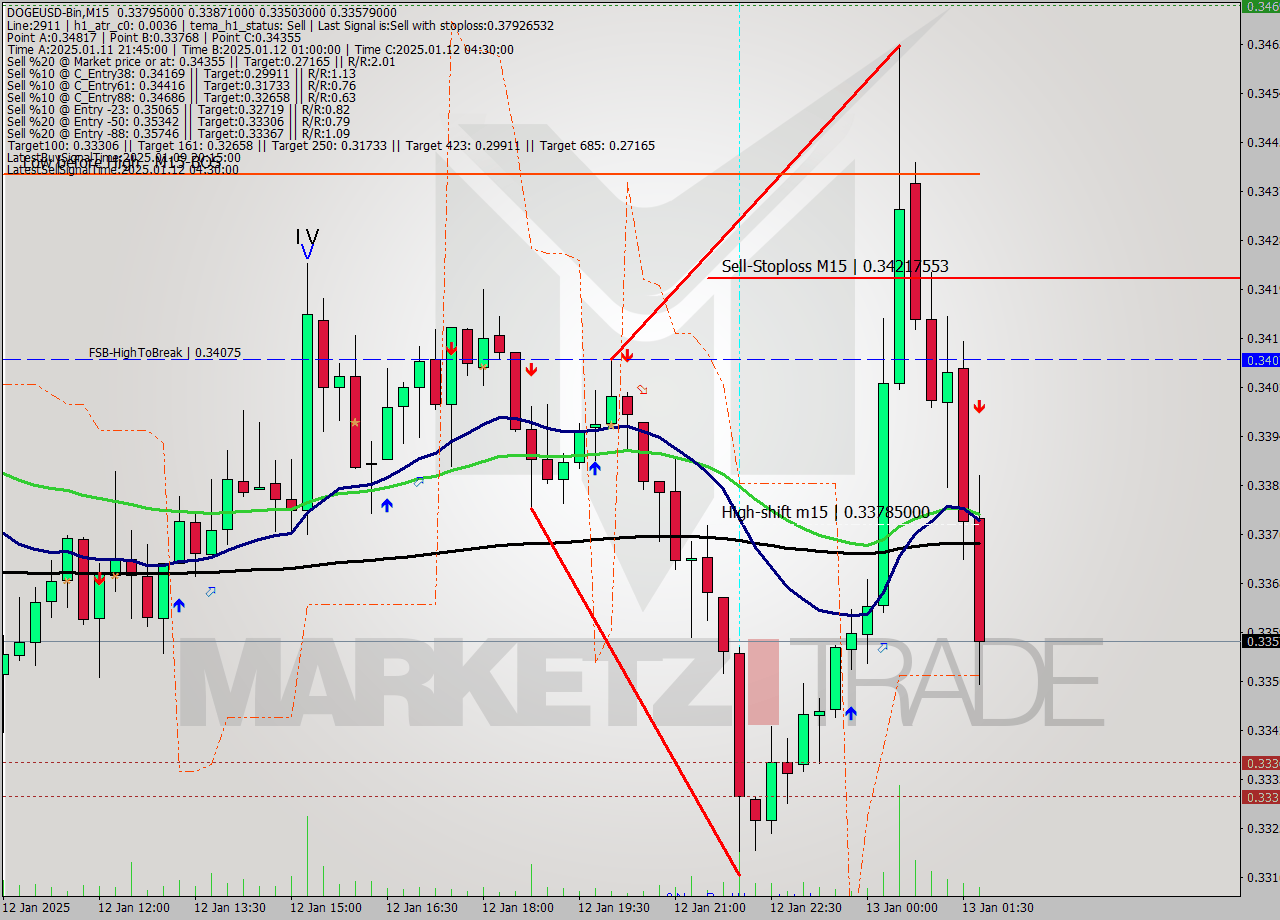The height and width of the screenshot is (920, 1280).
Task: Select the 'Sell %10 @ C_Entry61: 0.34416' line
Action: [181, 85]
